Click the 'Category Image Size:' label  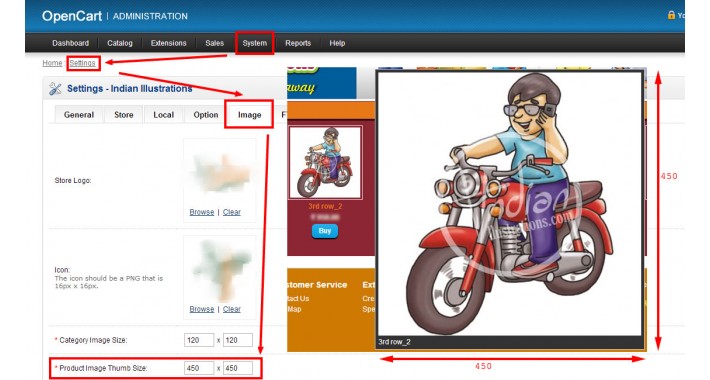(93, 340)
